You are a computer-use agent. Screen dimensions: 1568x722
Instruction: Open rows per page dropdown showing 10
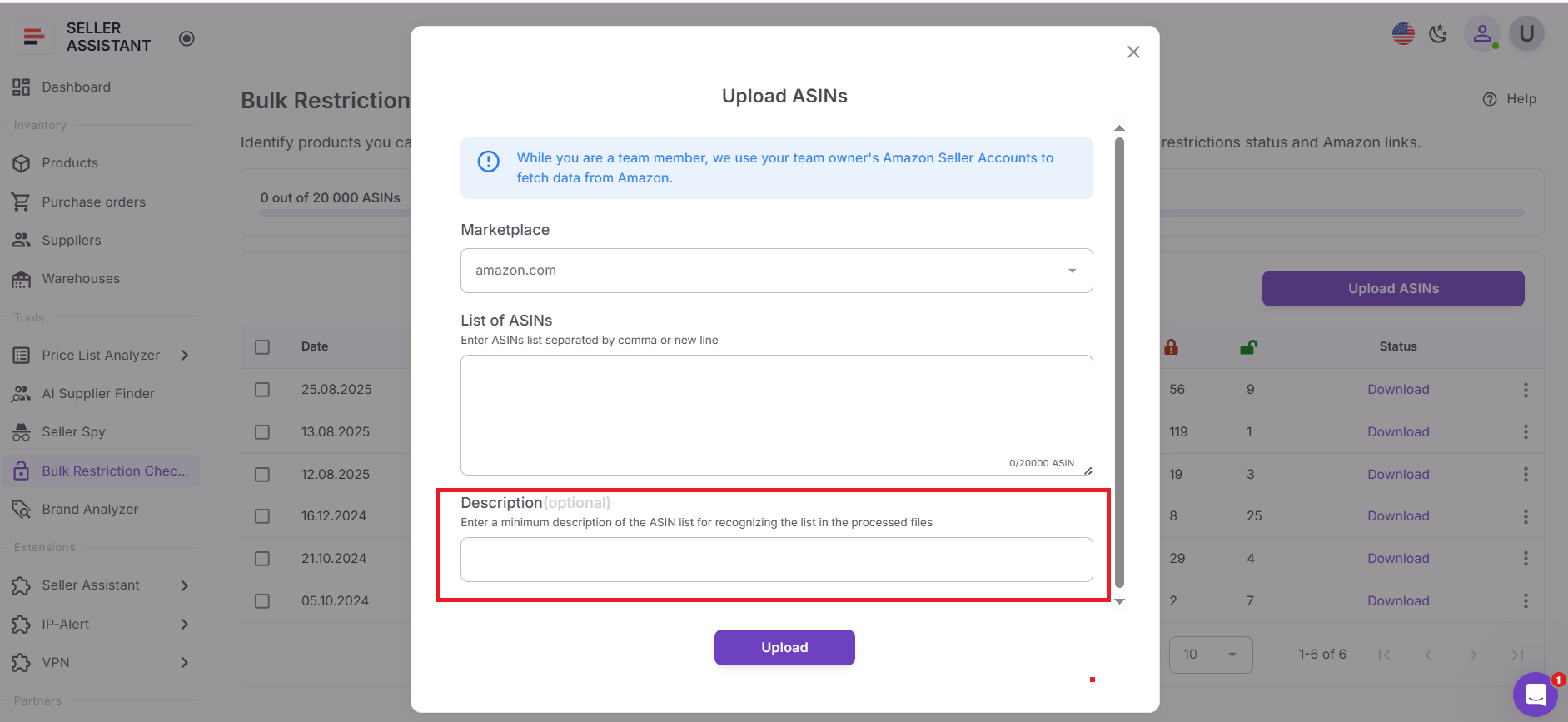(1210, 655)
